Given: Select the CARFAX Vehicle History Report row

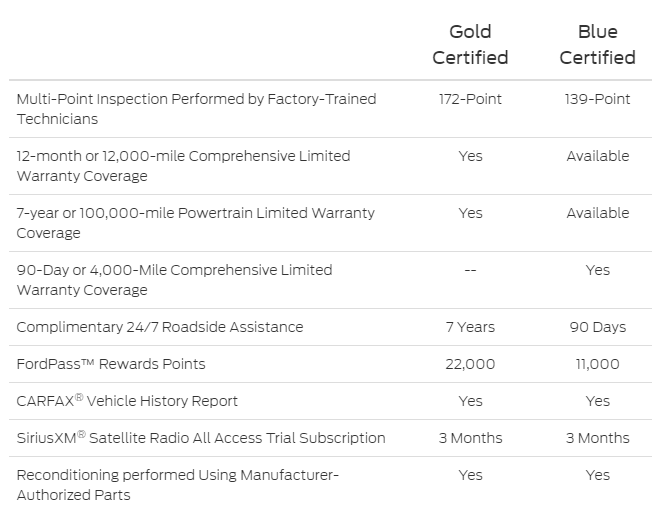Looking at the screenshot, I should pos(331,401).
